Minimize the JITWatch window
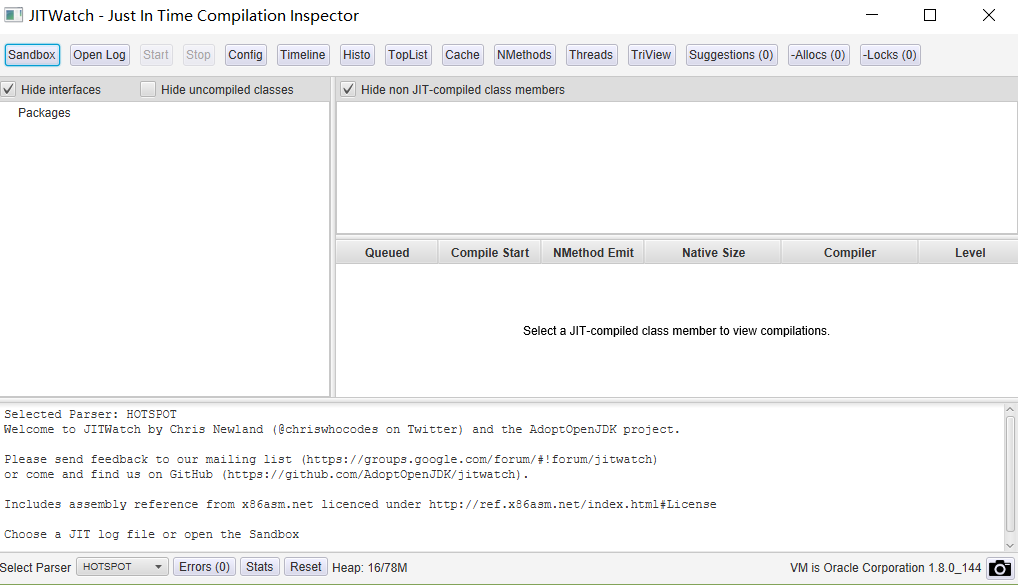Image resolution: width=1018 pixels, height=585 pixels. tap(872, 15)
